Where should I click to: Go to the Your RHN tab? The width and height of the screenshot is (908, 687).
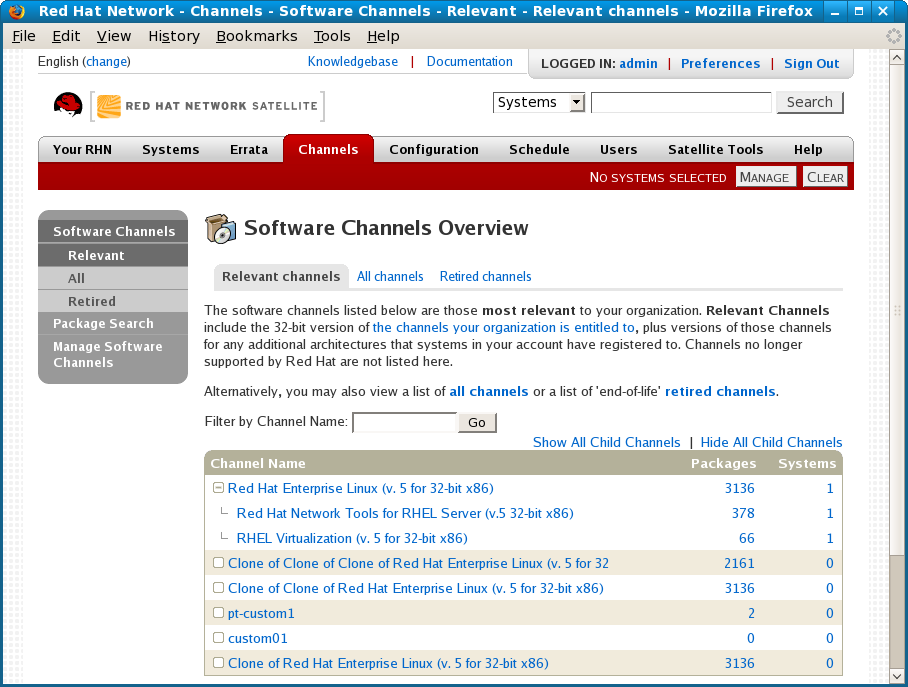pyautogui.click(x=82, y=149)
